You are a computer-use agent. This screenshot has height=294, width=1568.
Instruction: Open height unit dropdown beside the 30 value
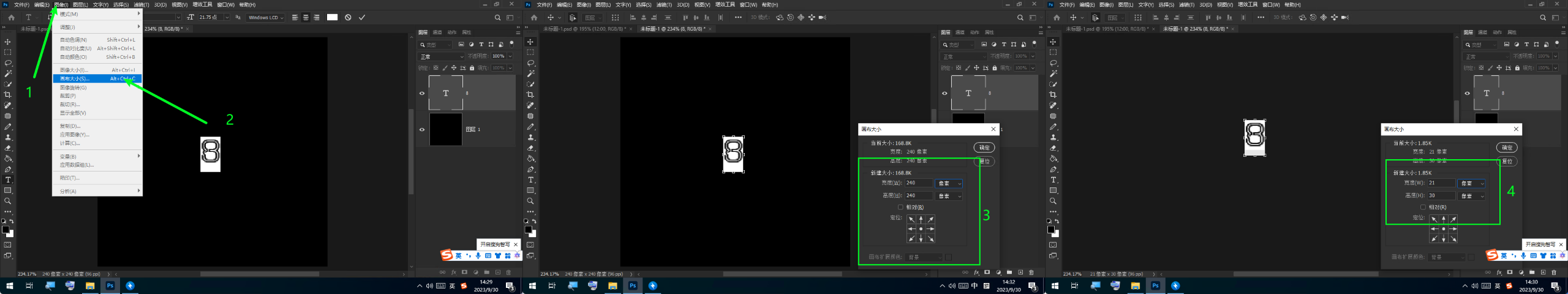coord(1472,196)
